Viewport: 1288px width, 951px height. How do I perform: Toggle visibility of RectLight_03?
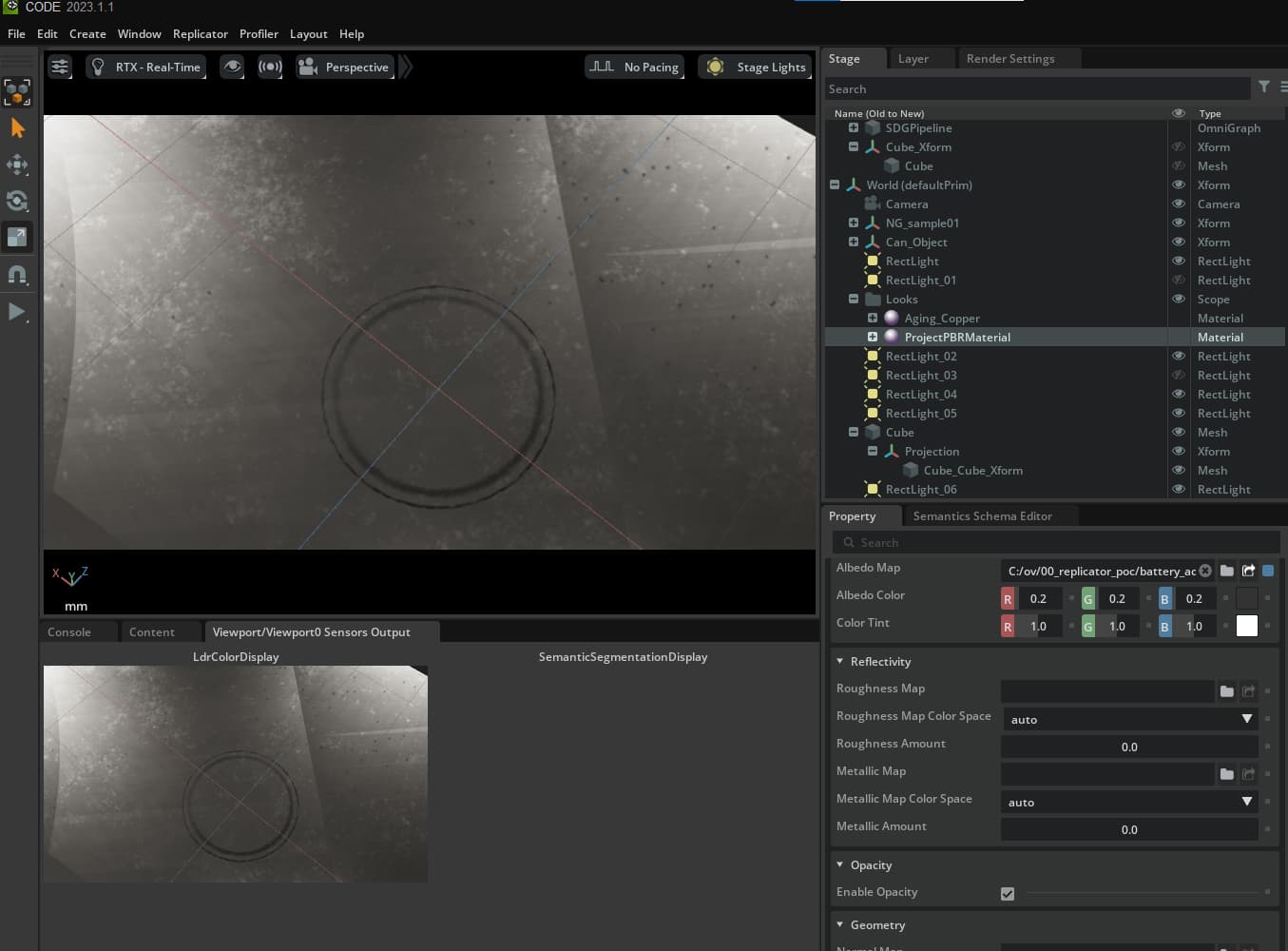click(x=1179, y=375)
